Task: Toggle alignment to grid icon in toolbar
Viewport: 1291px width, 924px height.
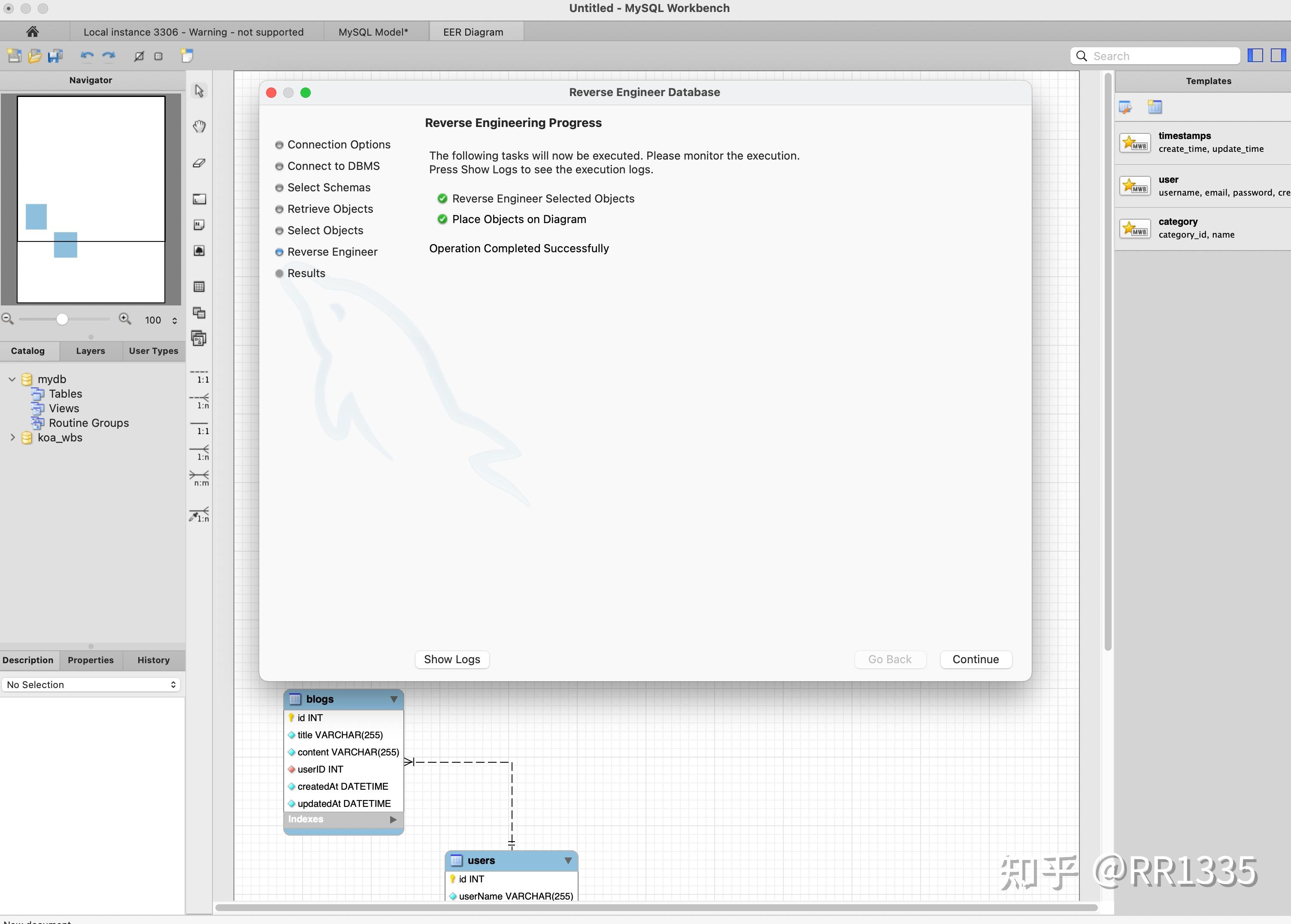Action: click(x=138, y=55)
